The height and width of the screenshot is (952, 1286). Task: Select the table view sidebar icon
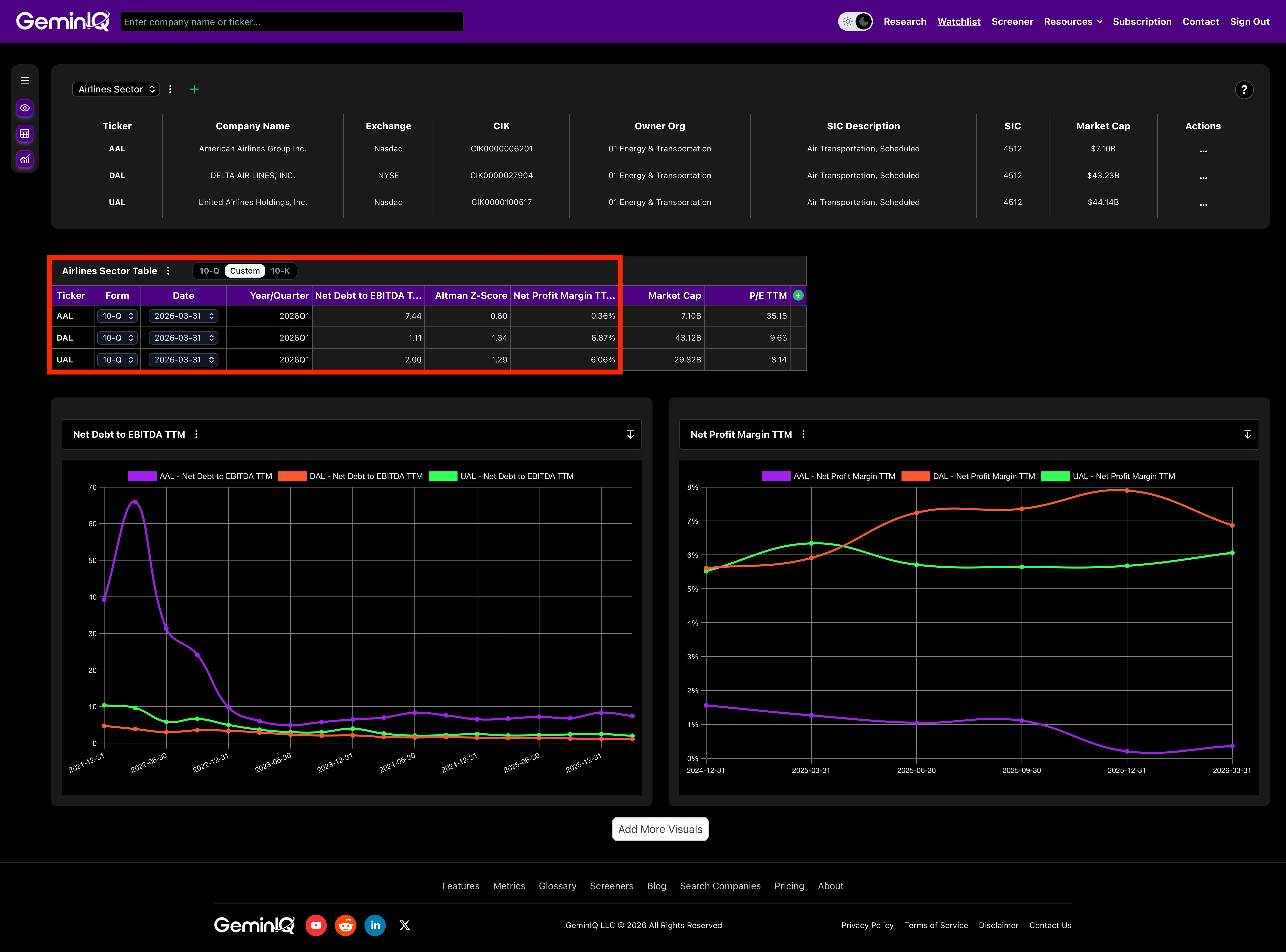25,134
